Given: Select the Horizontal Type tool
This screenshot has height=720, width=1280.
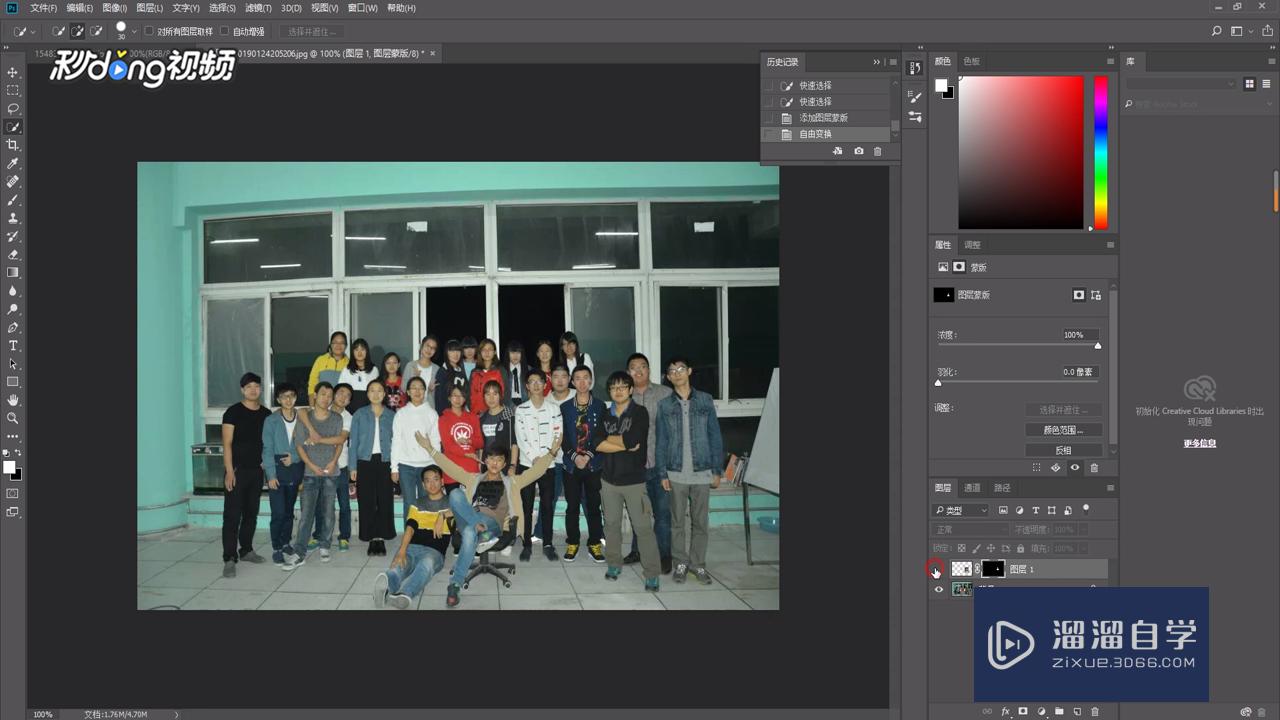Looking at the screenshot, I should [13, 346].
